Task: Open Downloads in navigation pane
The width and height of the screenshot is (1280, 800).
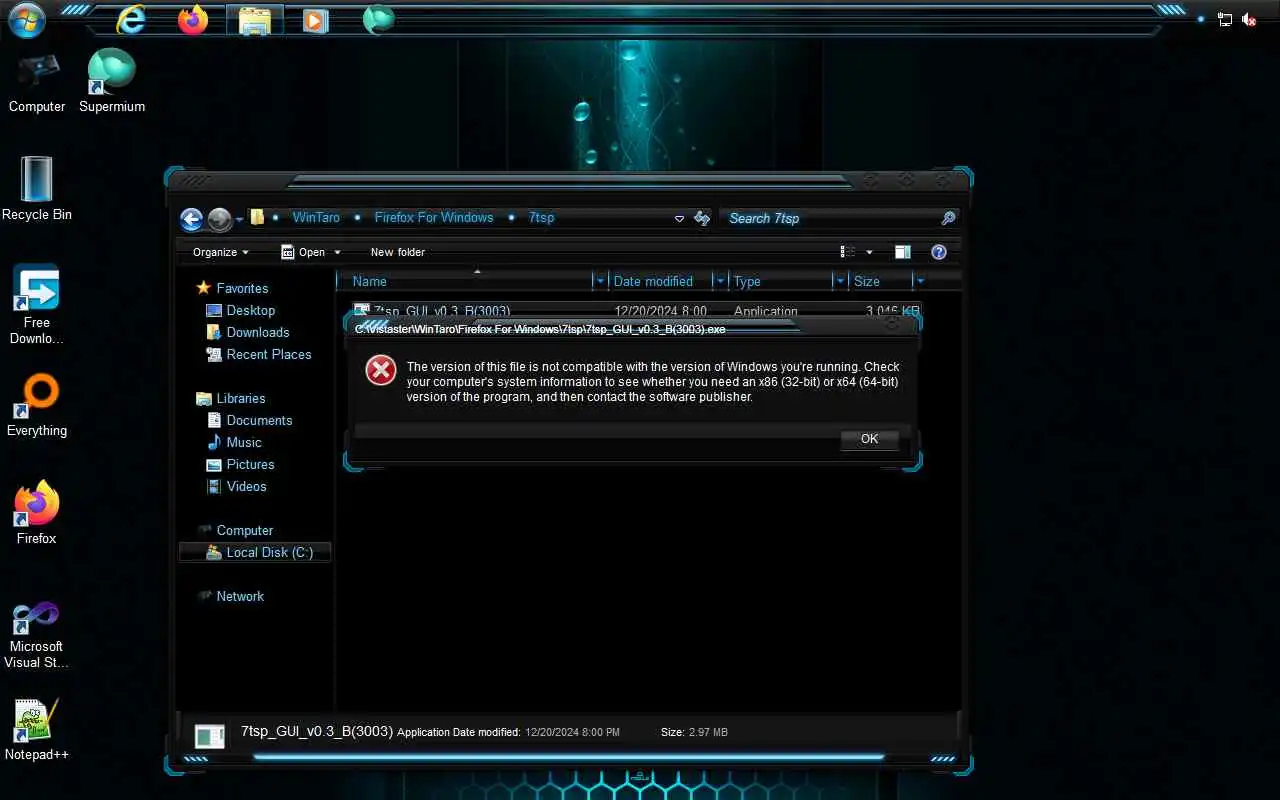Action: point(257,332)
